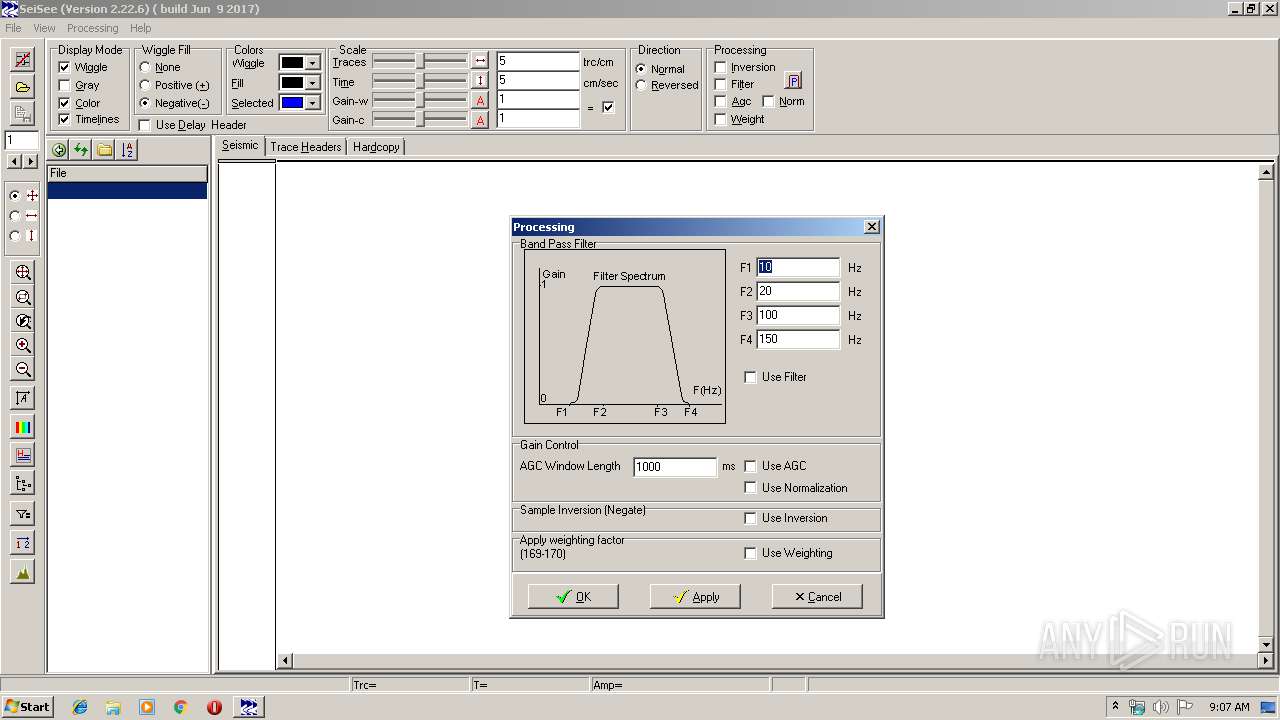Click the previous arrow under the number box
1280x720 pixels.
[x=14, y=161]
